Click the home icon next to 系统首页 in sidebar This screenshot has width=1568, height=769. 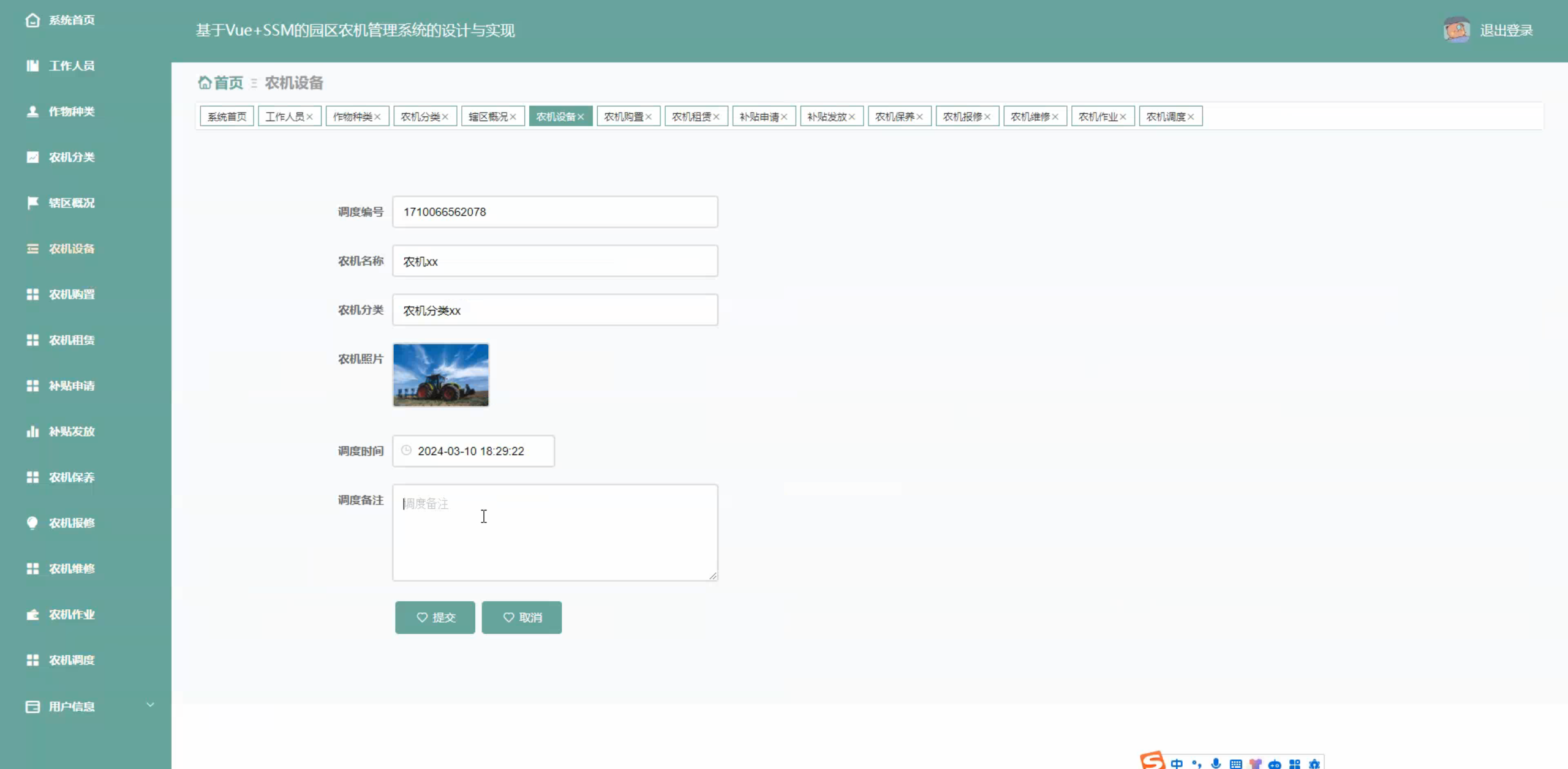coord(32,20)
